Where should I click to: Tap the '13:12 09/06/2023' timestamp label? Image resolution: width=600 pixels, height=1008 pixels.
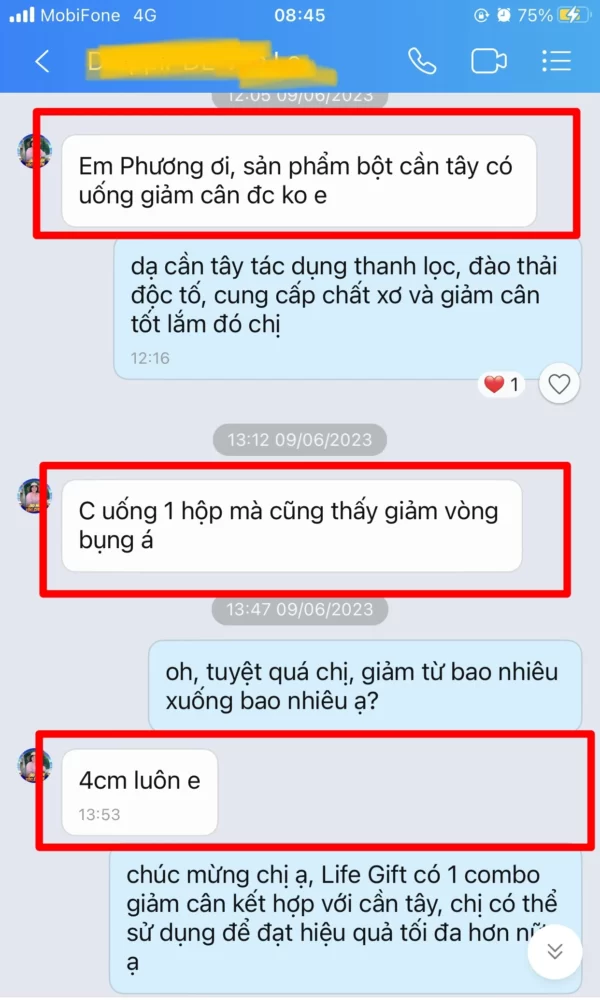300,440
